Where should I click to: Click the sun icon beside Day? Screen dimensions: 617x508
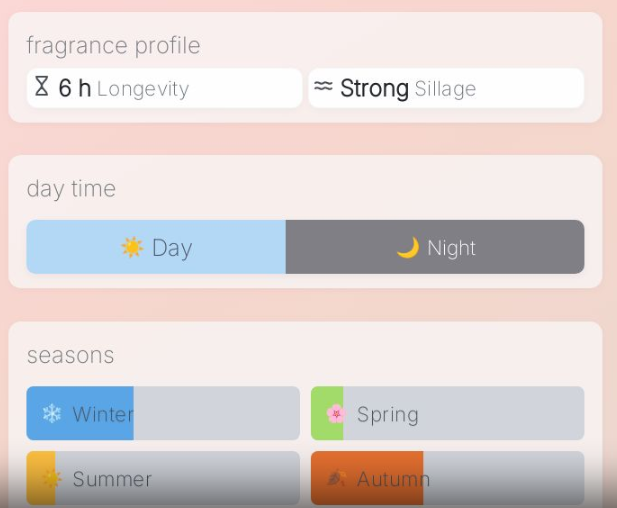coord(132,247)
